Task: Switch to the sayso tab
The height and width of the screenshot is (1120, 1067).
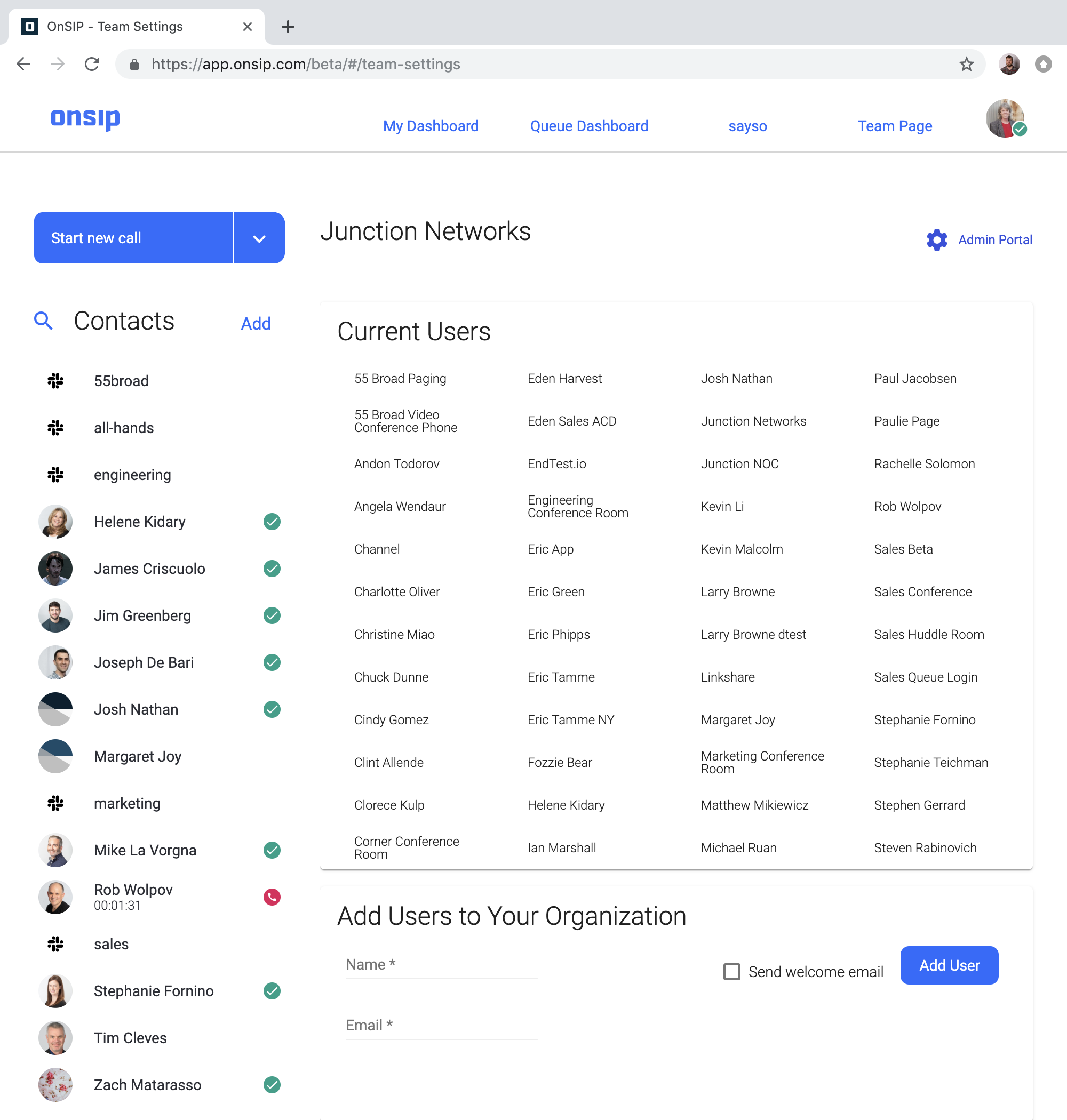Action: pos(747,126)
